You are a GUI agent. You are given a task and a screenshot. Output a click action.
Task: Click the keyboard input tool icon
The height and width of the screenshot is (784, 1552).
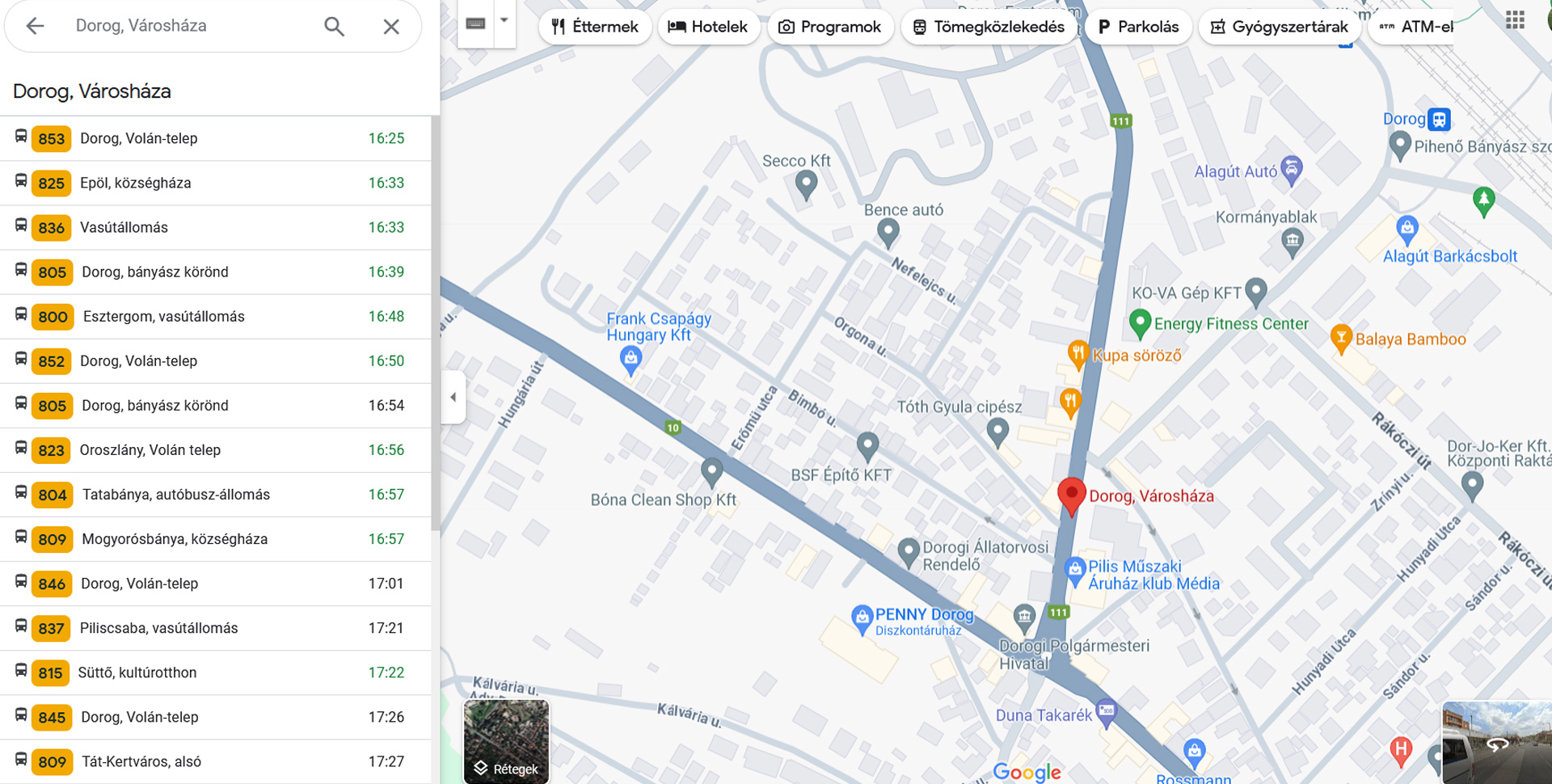(475, 23)
